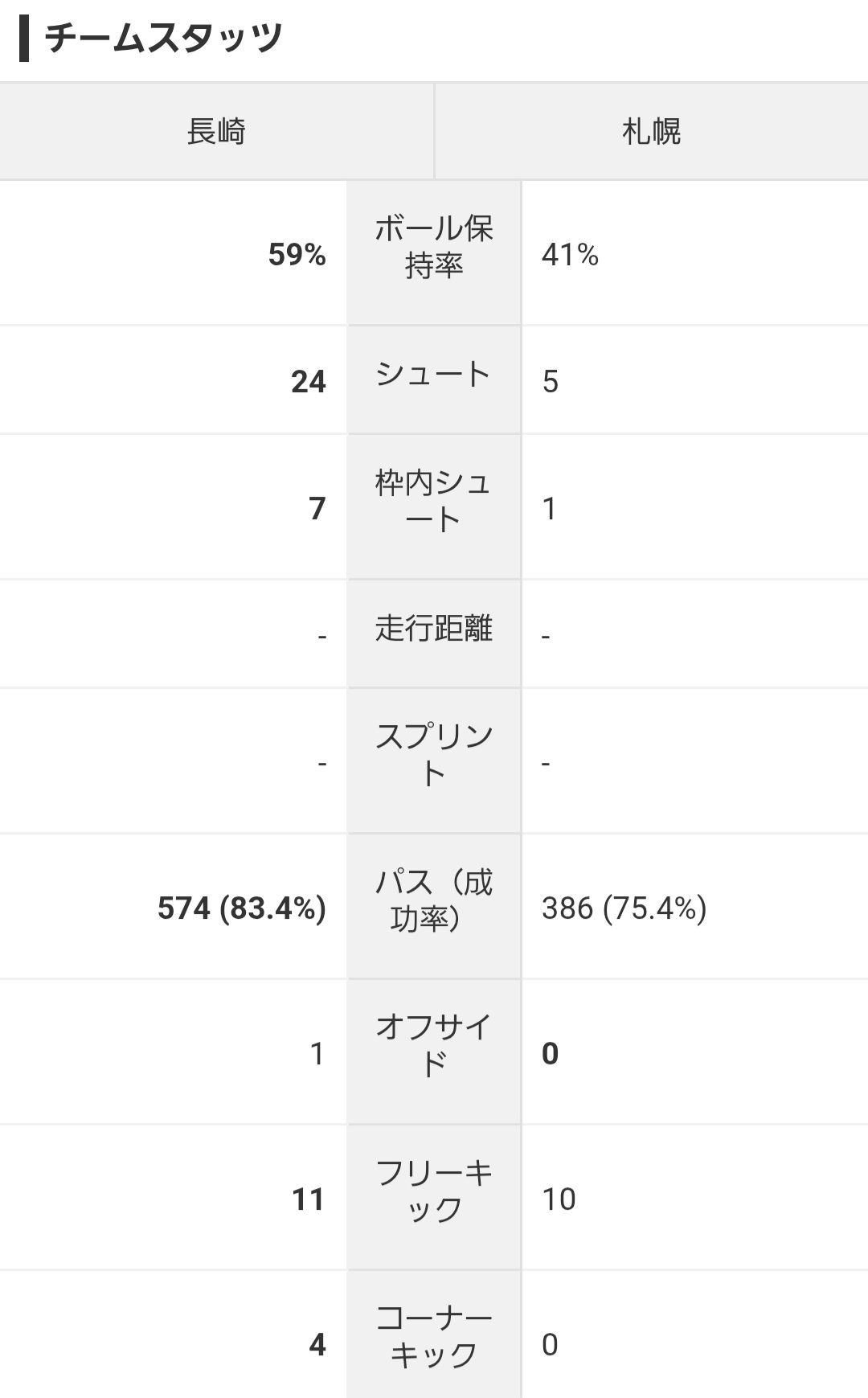Click the フリーキック stat label
This screenshot has width=868, height=1398.
click(434, 1191)
